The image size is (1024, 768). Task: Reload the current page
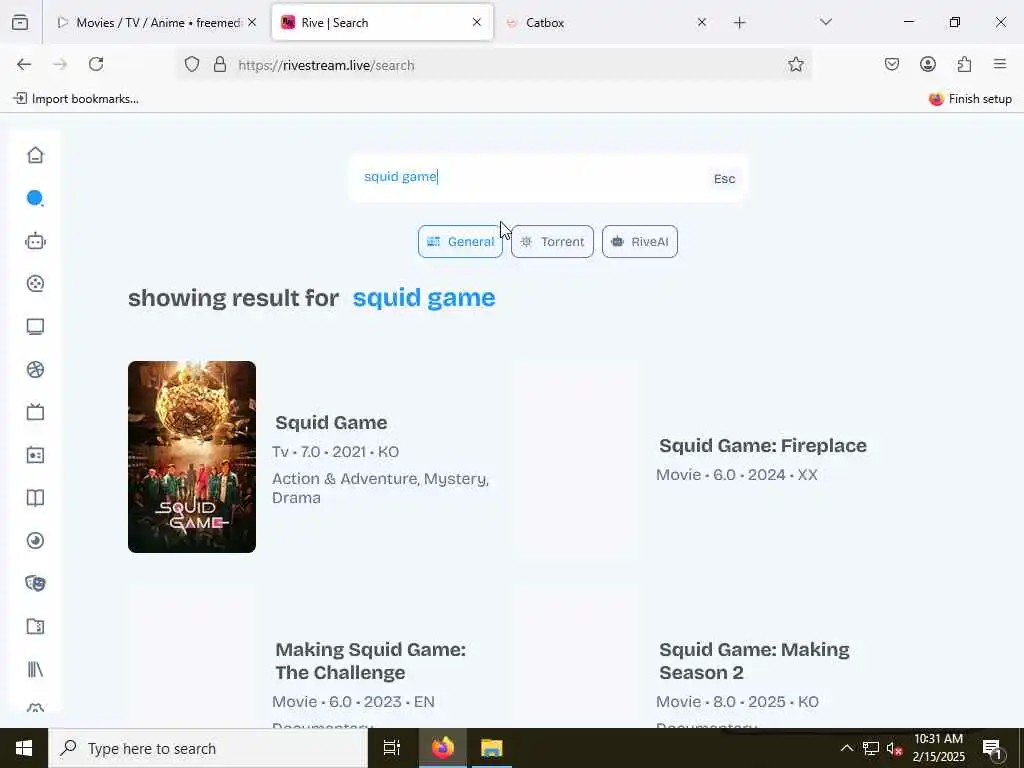point(96,64)
